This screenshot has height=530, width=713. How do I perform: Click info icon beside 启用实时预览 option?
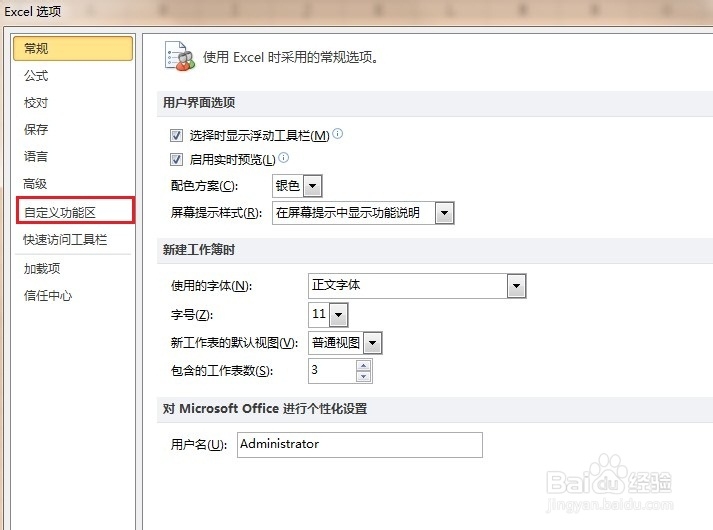(283, 158)
